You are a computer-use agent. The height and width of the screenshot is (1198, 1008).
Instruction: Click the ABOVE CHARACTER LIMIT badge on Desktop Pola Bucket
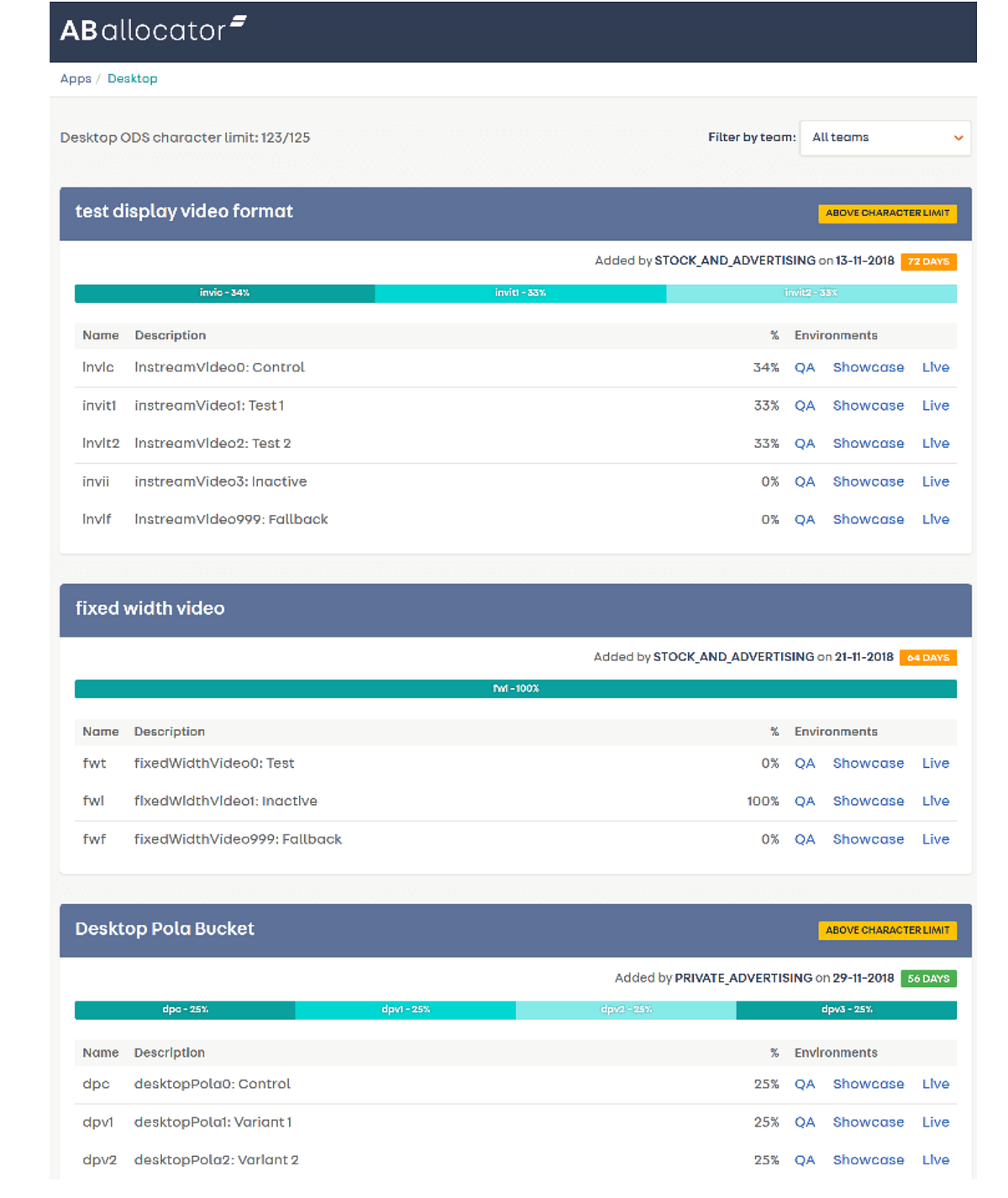point(887,930)
